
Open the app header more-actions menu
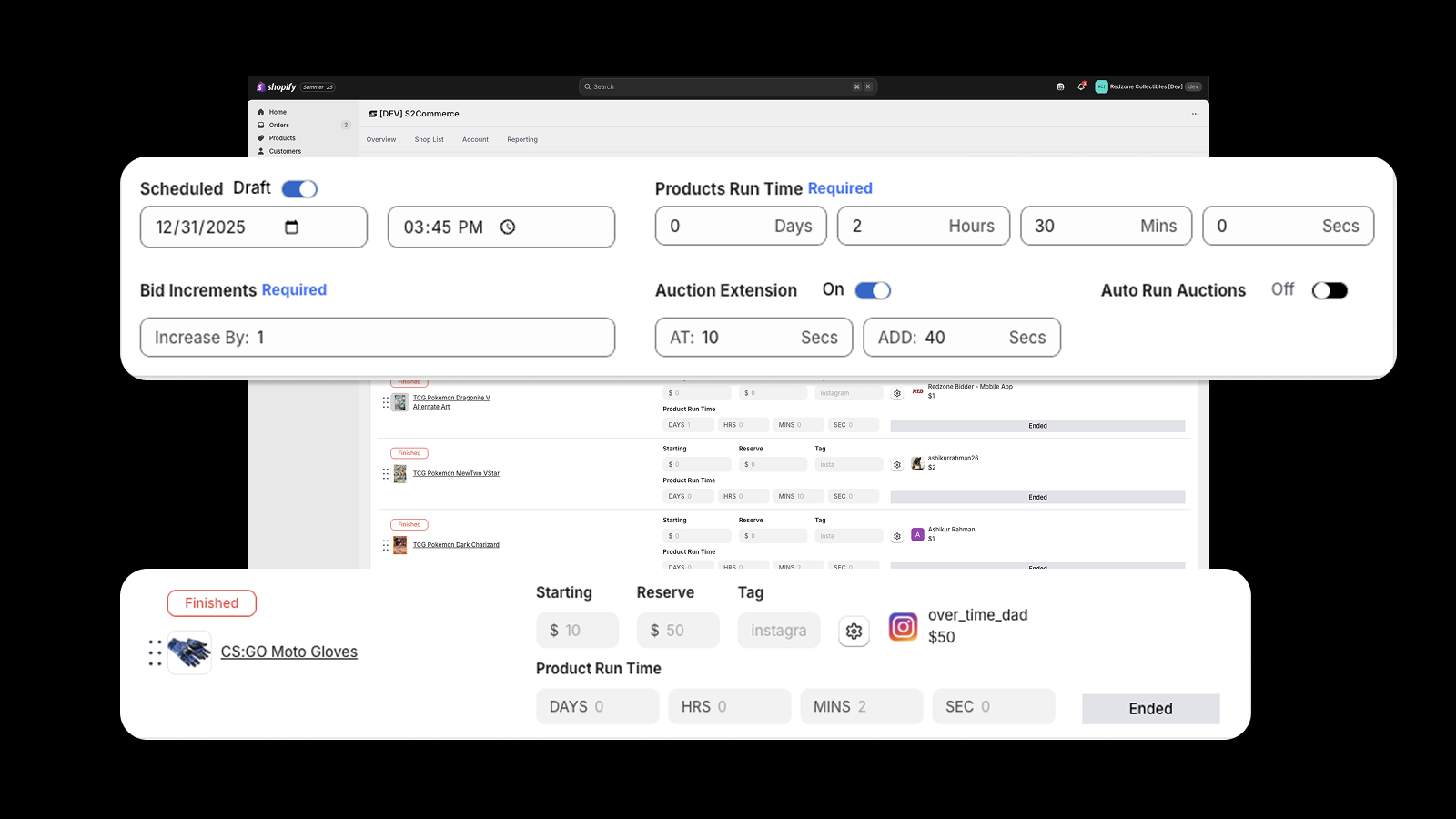point(1196,113)
